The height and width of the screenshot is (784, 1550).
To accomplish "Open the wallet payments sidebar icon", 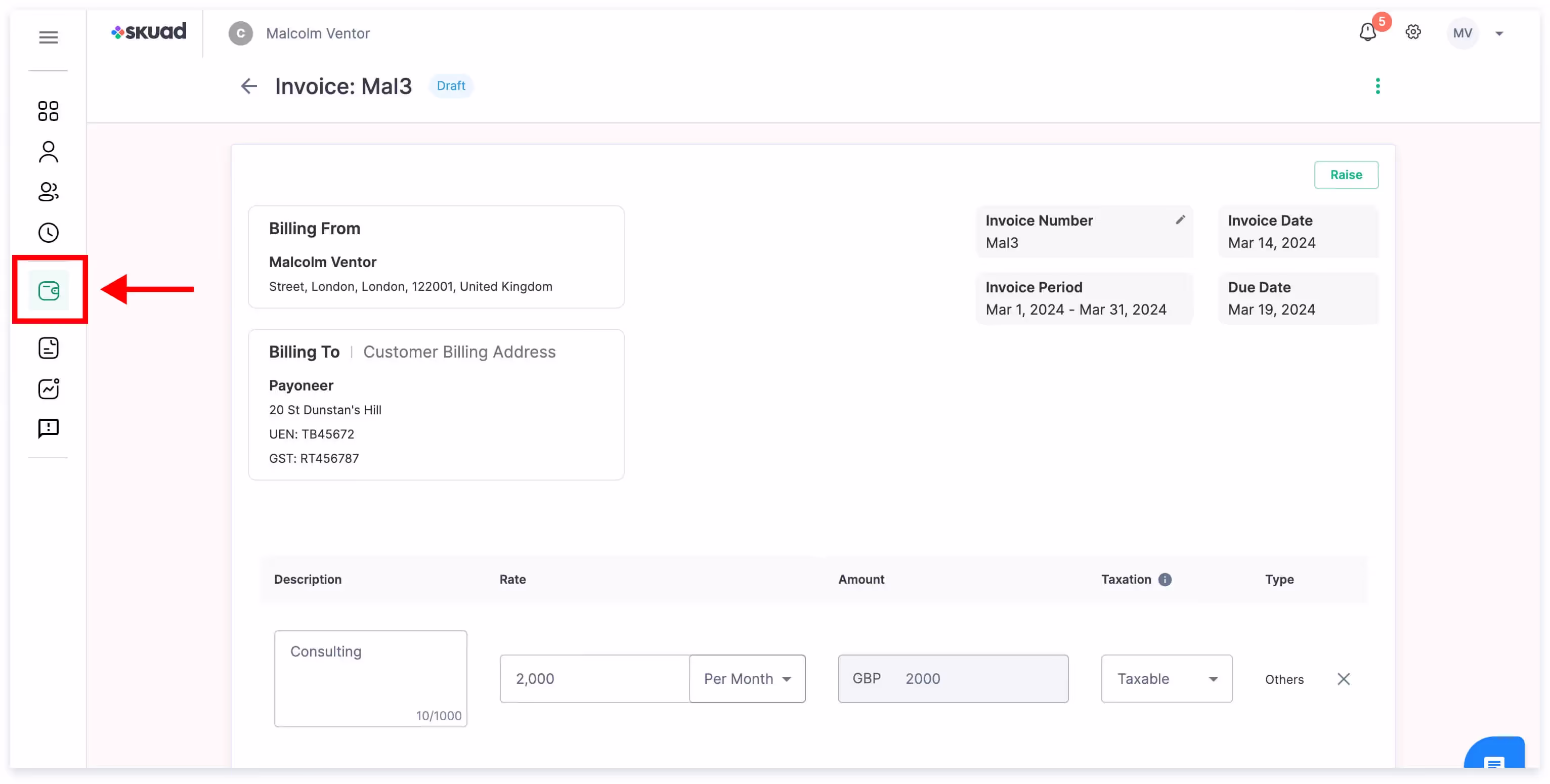I will [49, 291].
